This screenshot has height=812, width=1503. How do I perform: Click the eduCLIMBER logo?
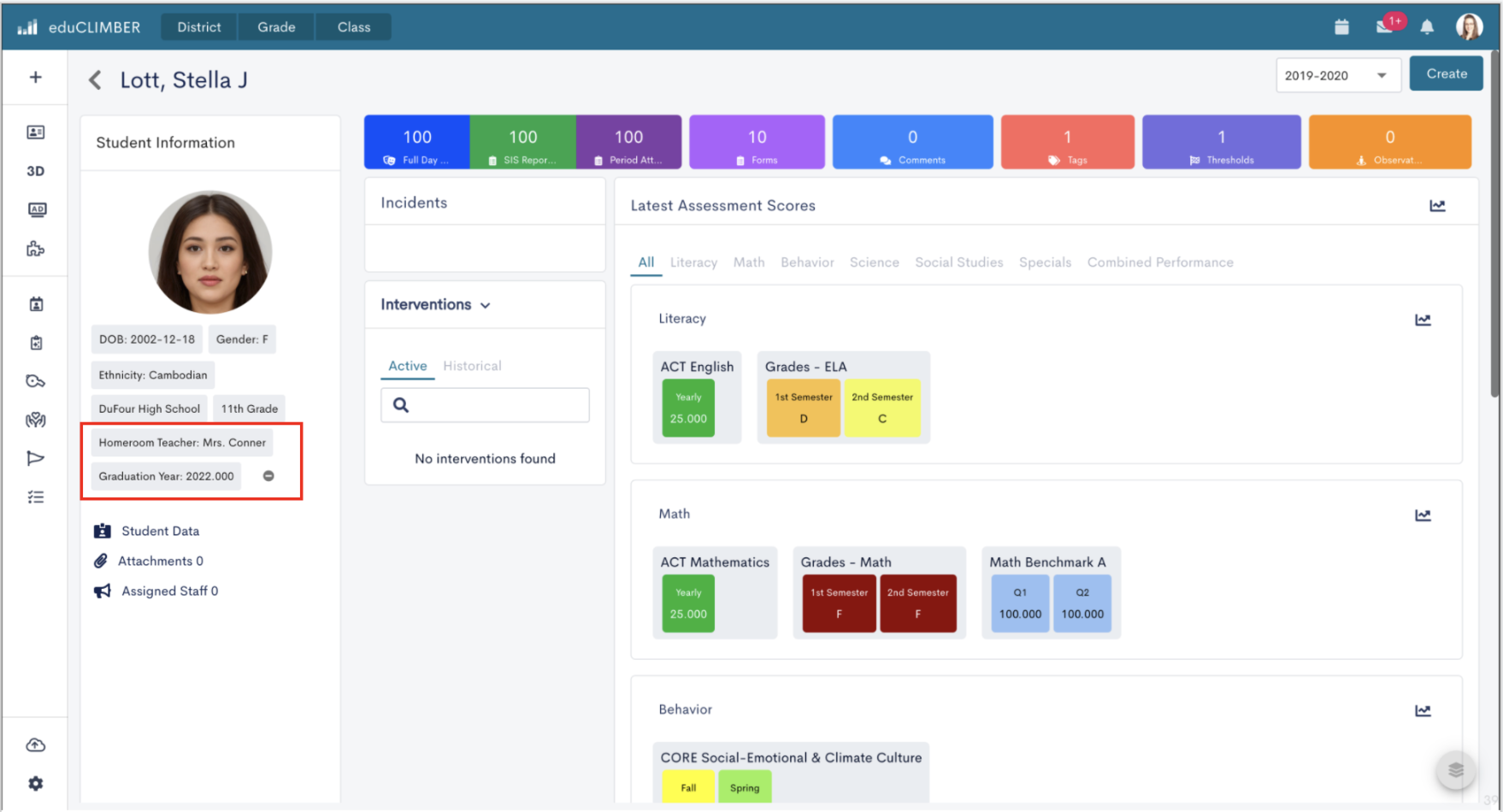[79, 27]
